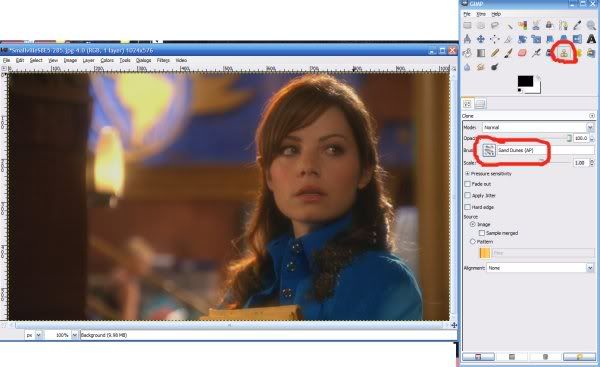Select the Text tool
The image size is (600, 367).
click(591, 39)
